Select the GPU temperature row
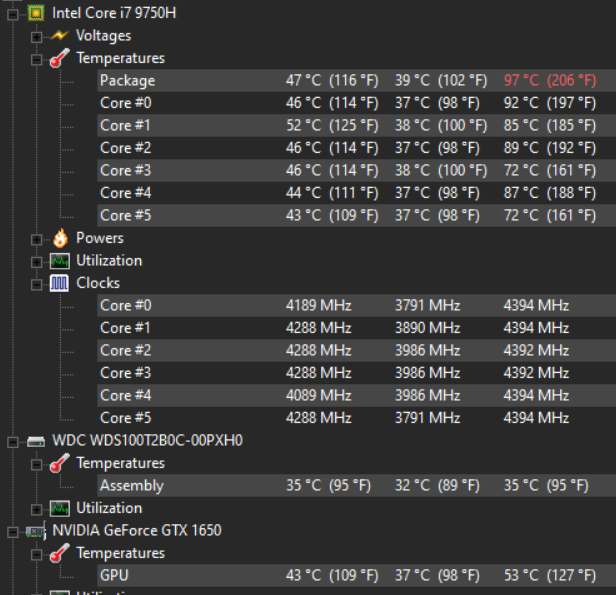The image size is (616, 595). (x=356, y=576)
